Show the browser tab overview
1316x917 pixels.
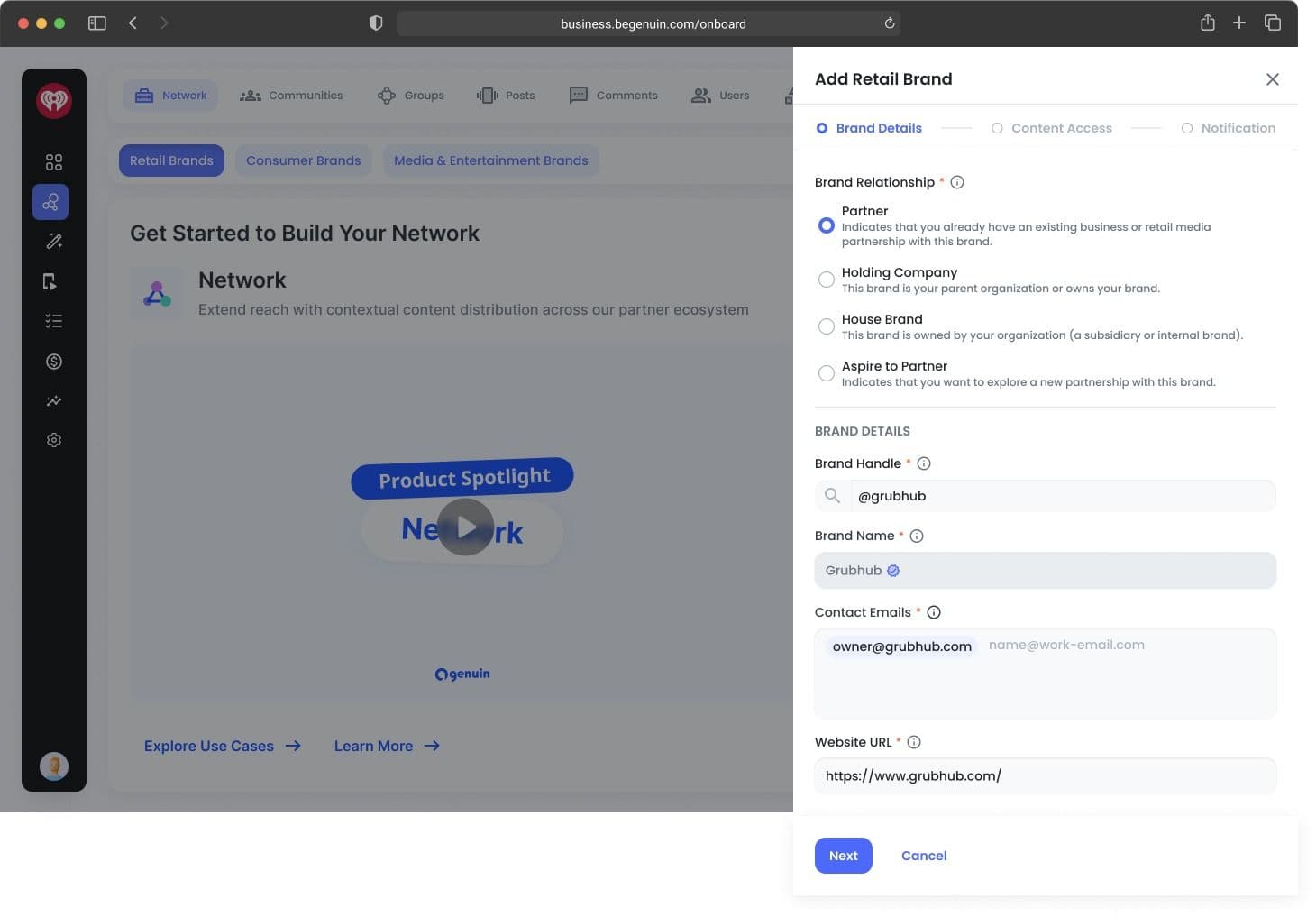pos(1273,23)
